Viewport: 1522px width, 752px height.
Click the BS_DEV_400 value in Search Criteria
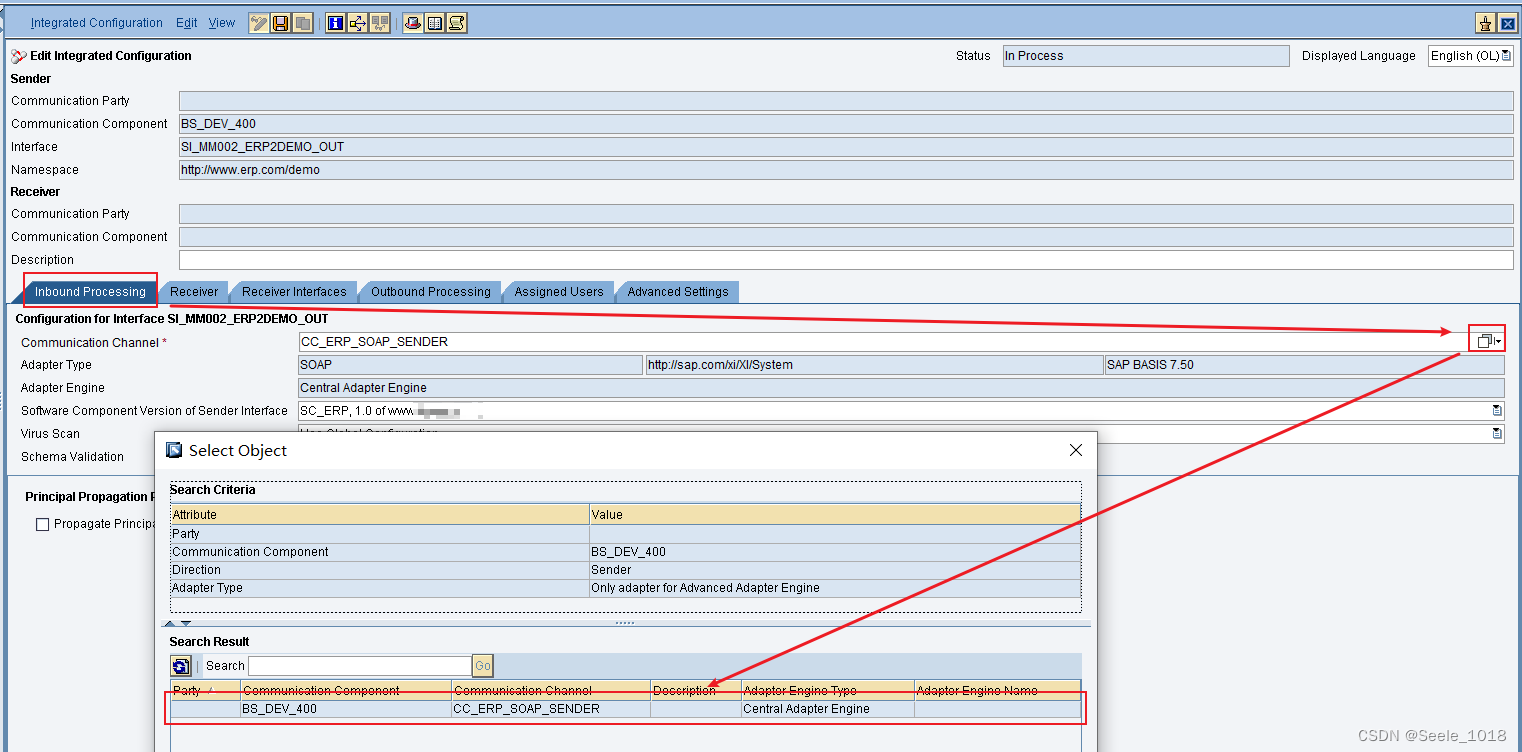835,552
